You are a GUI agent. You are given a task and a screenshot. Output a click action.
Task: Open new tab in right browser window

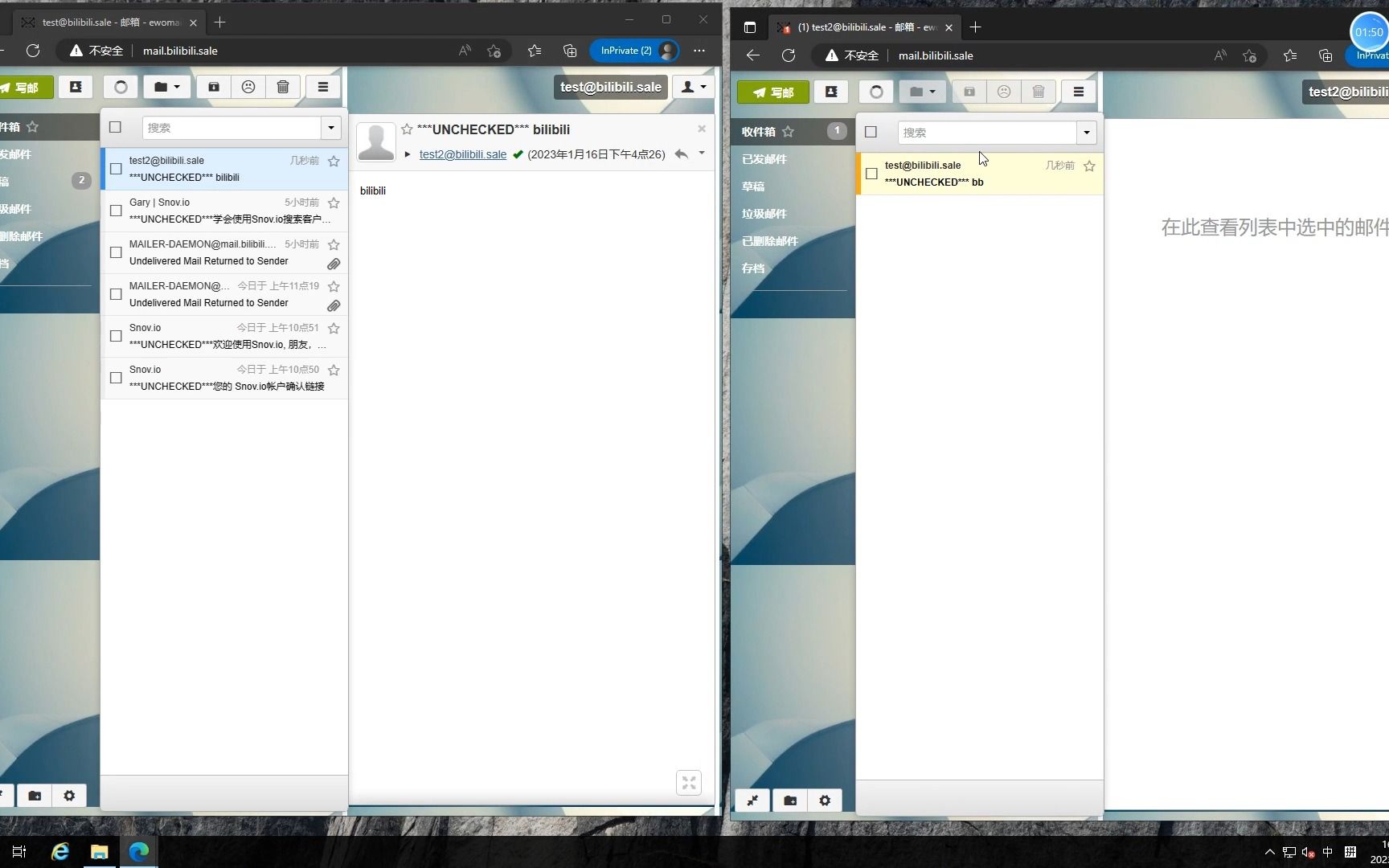click(975, 27)
